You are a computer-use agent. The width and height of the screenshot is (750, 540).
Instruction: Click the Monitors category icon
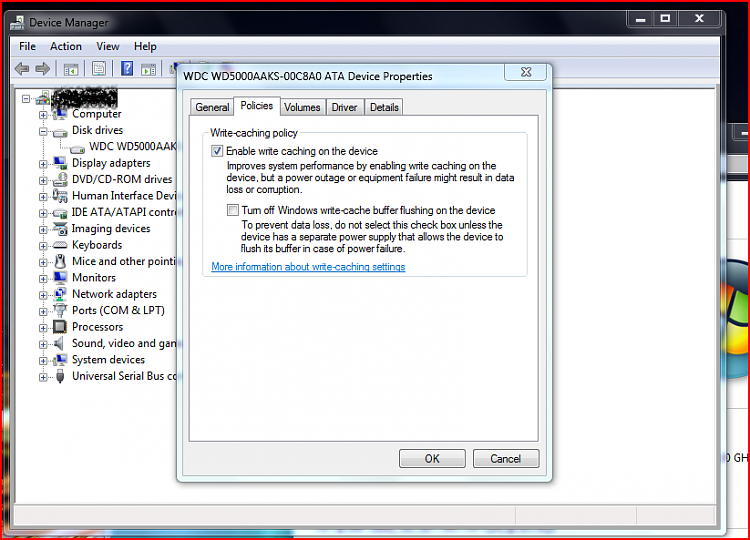[x=60, y=277]
